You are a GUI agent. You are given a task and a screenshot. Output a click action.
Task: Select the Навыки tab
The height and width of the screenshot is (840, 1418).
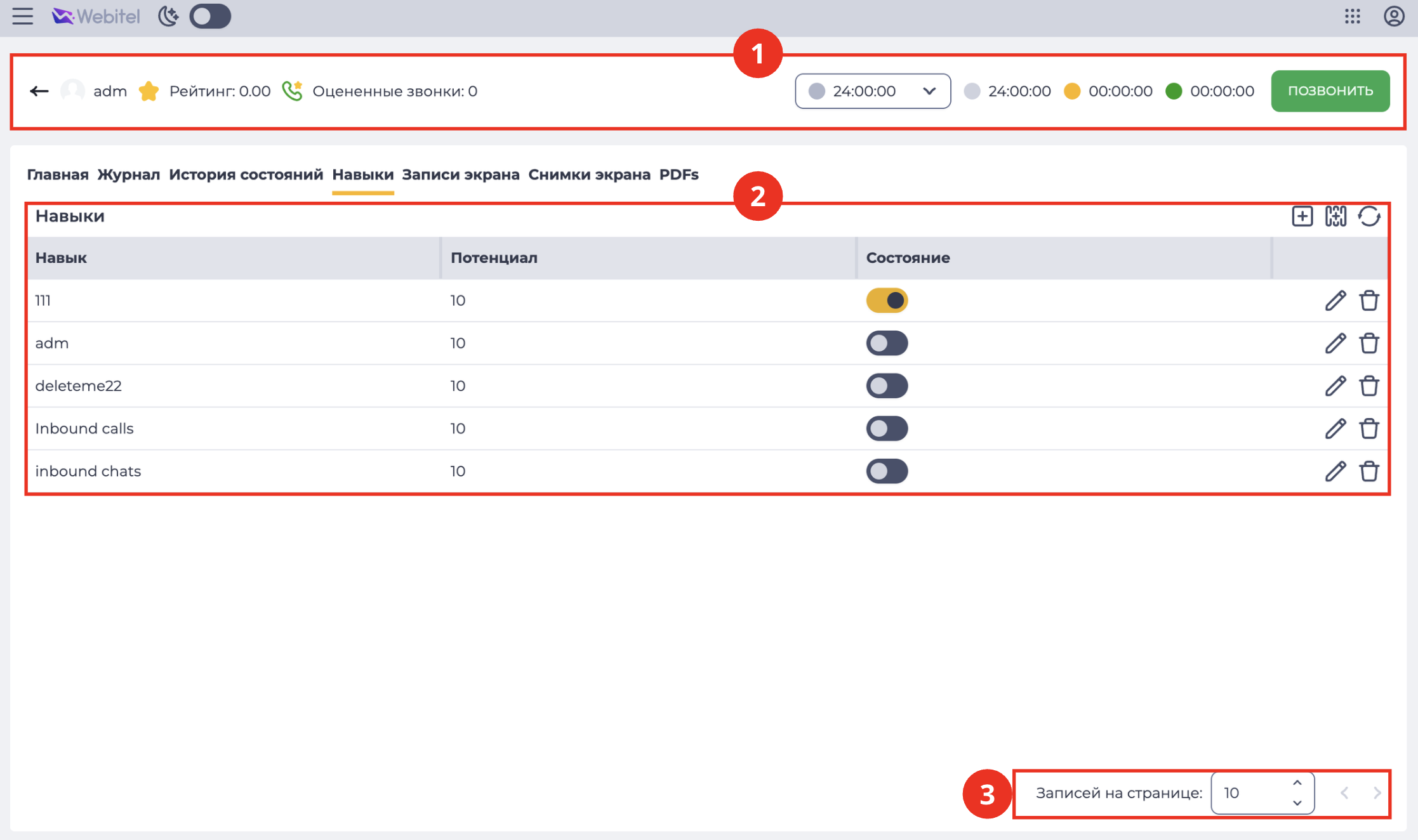(x=363, y=174)
